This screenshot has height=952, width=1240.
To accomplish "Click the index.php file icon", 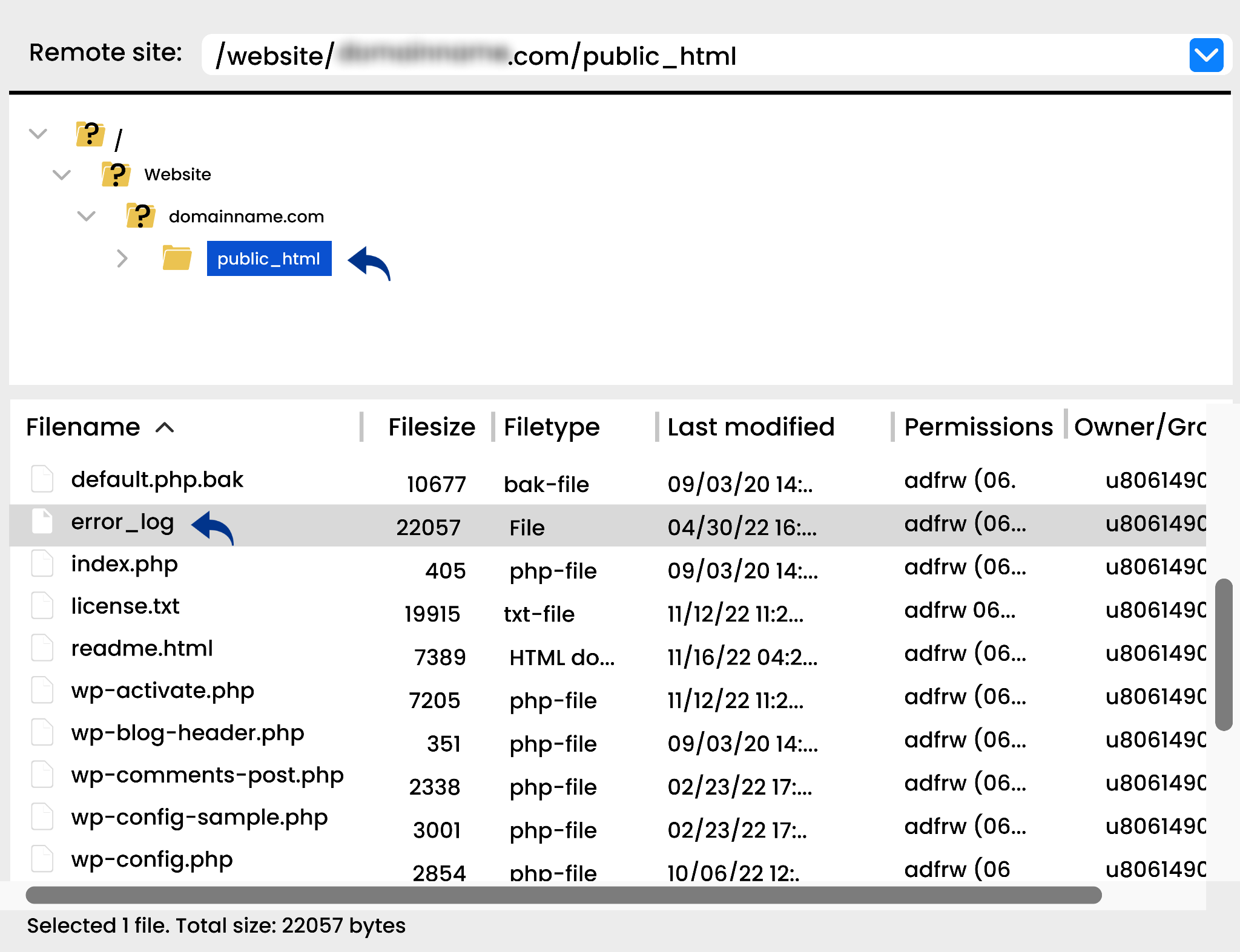I will point(42,564).
